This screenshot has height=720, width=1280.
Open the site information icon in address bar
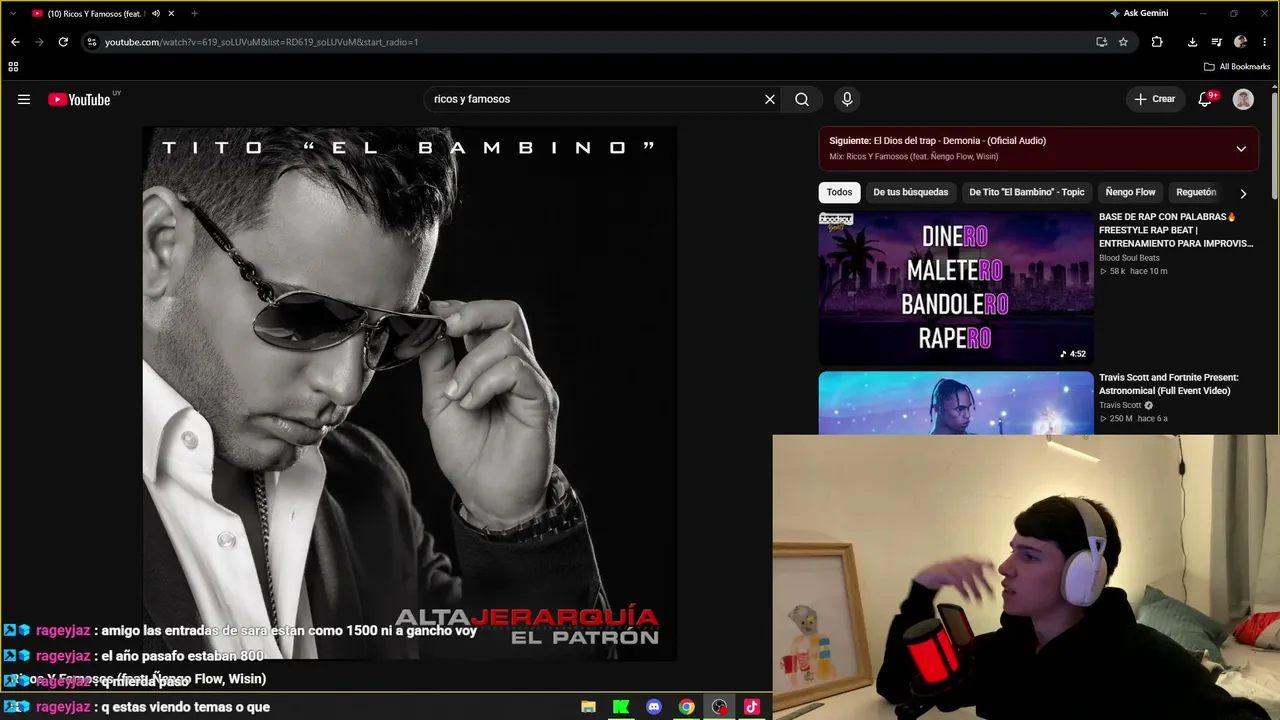pos(92,42)
